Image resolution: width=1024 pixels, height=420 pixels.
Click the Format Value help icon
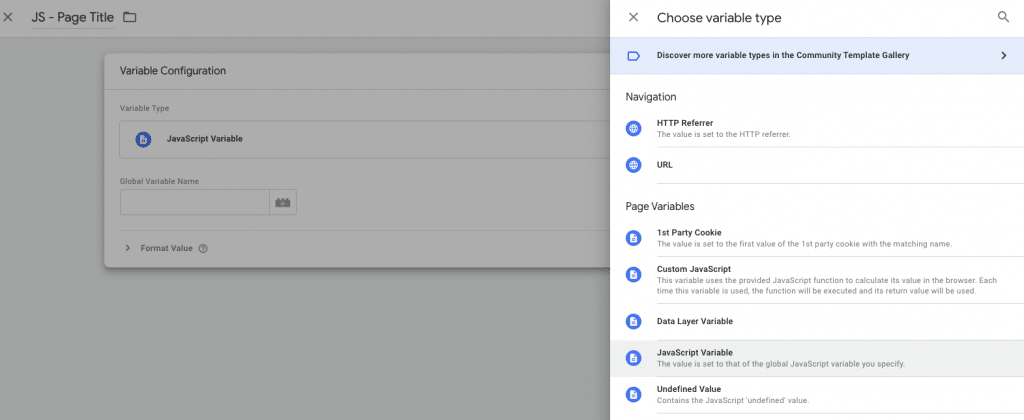[x=203, y=249]
